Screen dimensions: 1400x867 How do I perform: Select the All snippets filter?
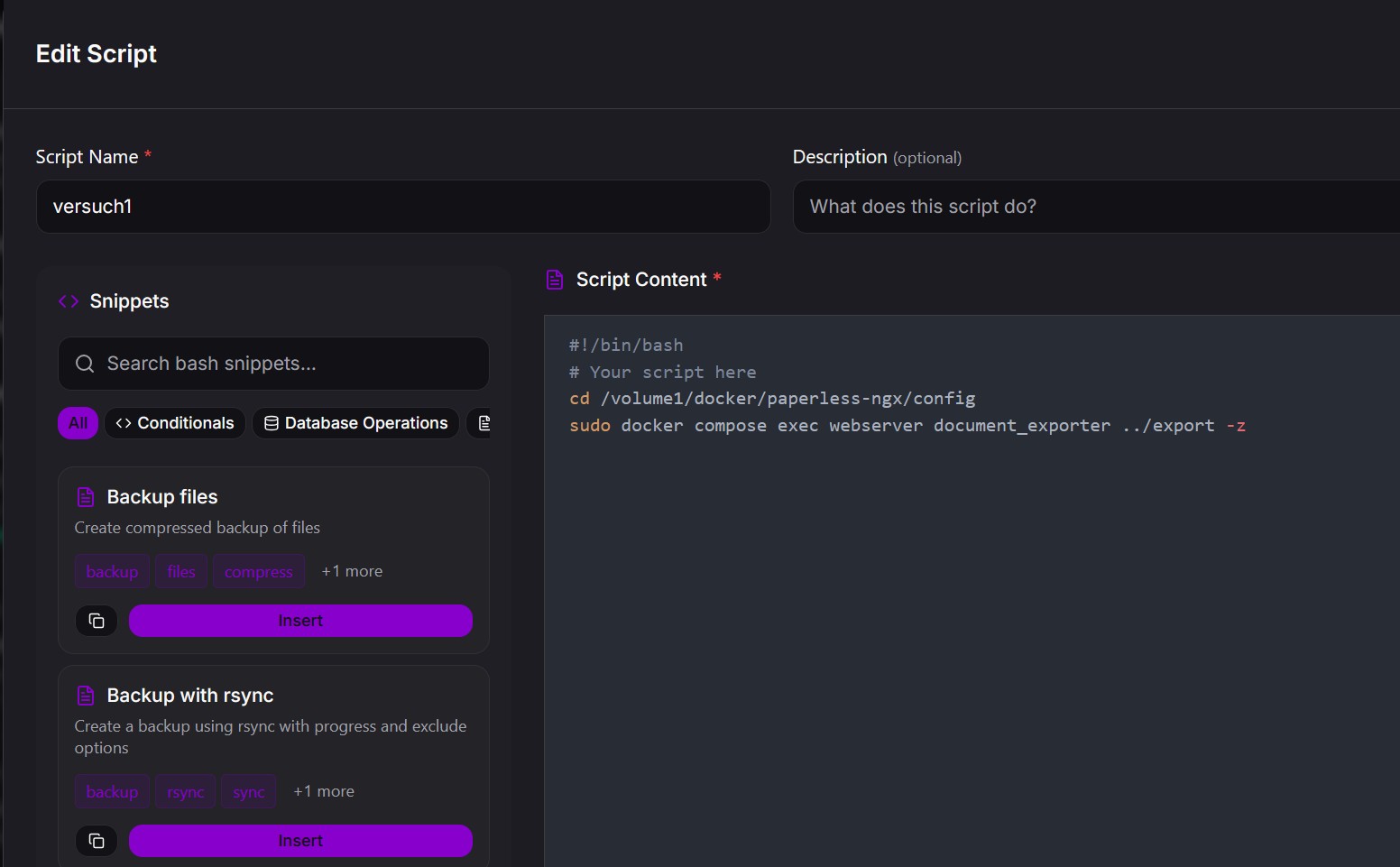point(78,423)
